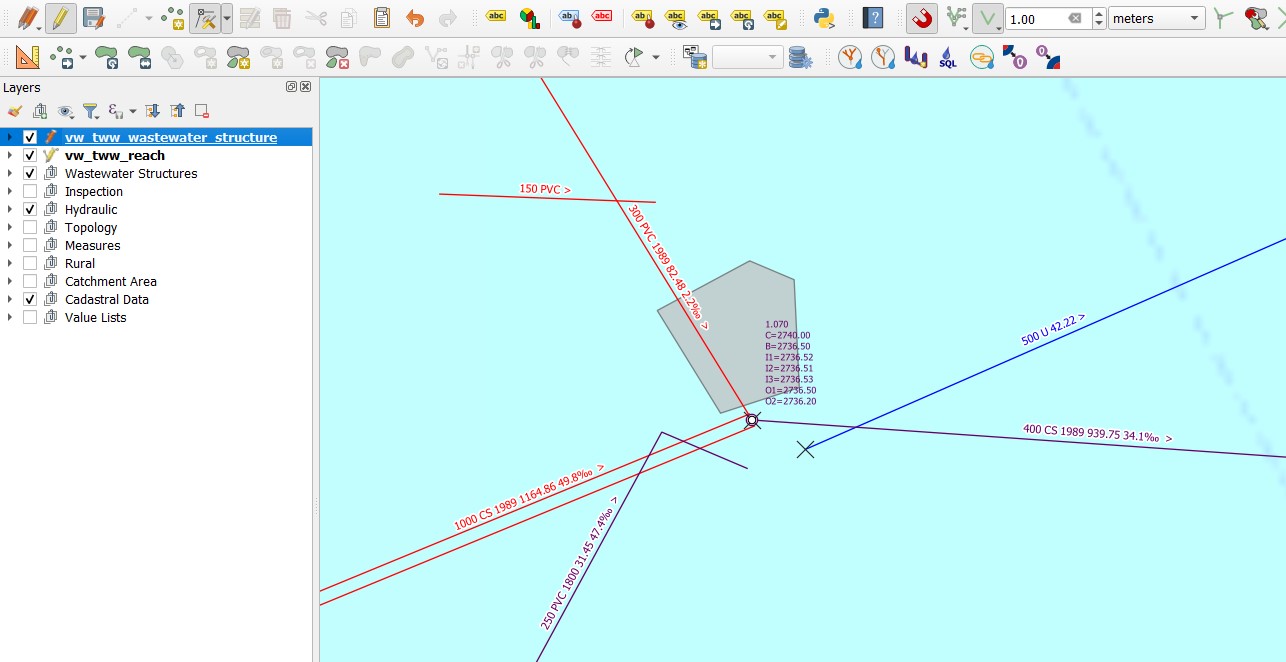The height and width of the screenshot is (662, 1286).
Task: Activate the Vertex Tool in the toolbar
Action: tap(205, 18)
